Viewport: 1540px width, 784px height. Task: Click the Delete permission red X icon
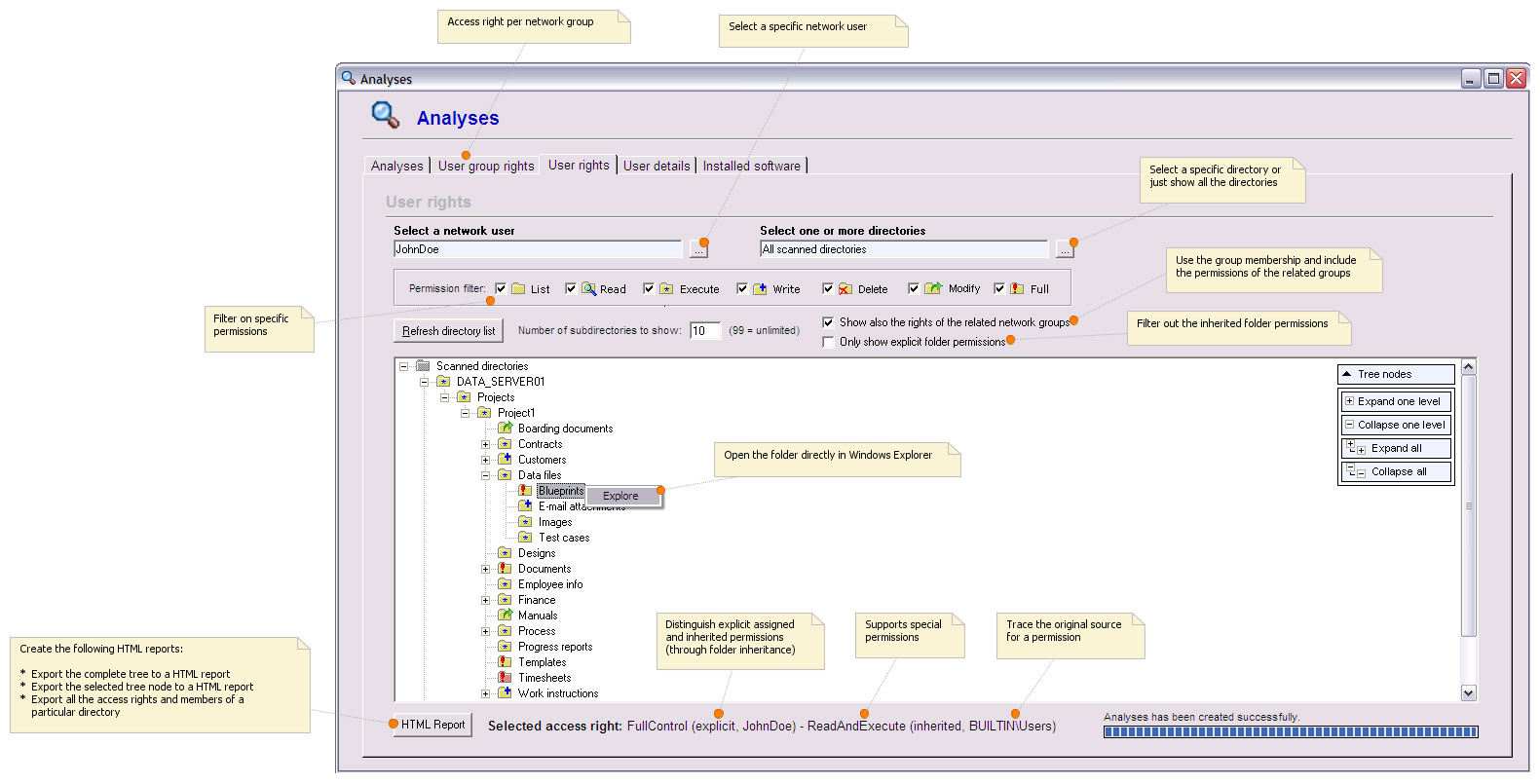pyautogui.click(x=845, y=288)
